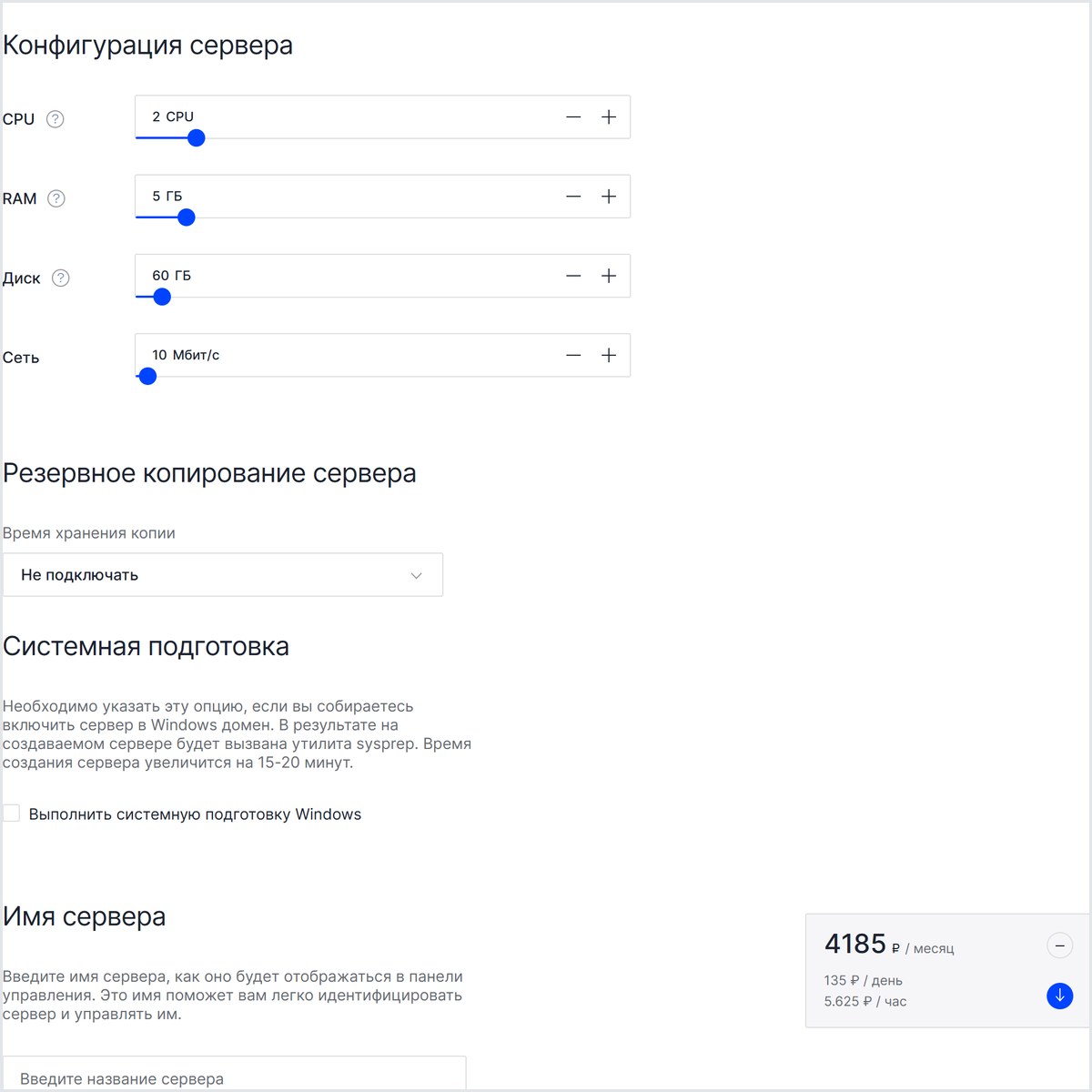
Task: Decrease CPU count with minus button
Action: 573,117
